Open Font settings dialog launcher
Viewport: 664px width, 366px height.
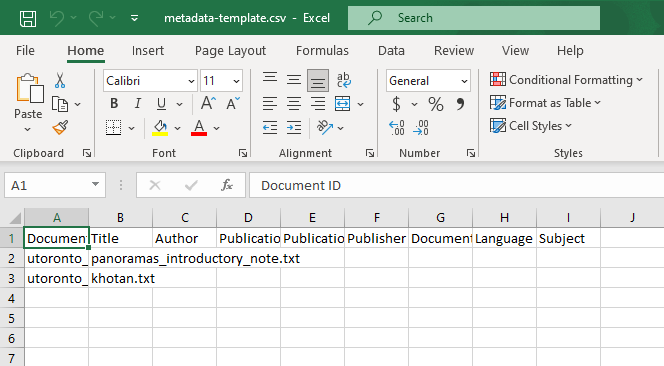click(243, 153)
